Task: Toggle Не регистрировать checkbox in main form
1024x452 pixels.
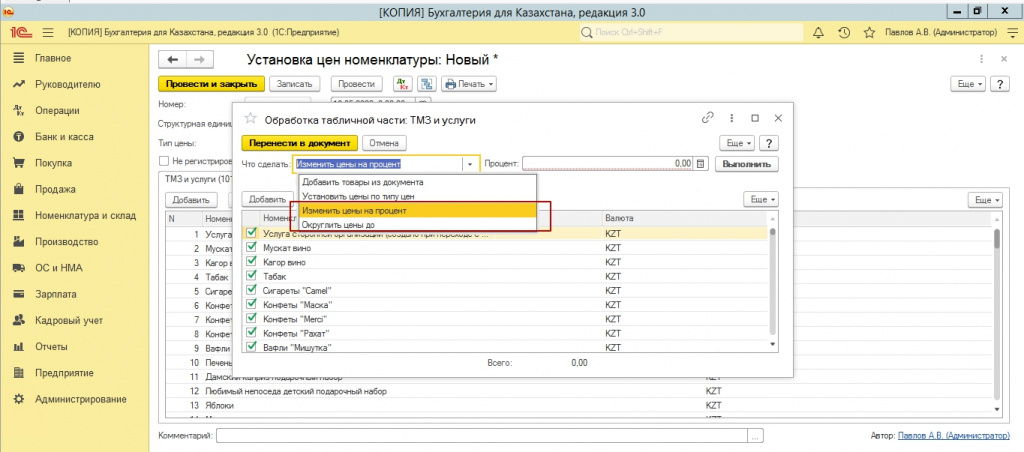Action: pyautogui.click(x=165, y=161)
